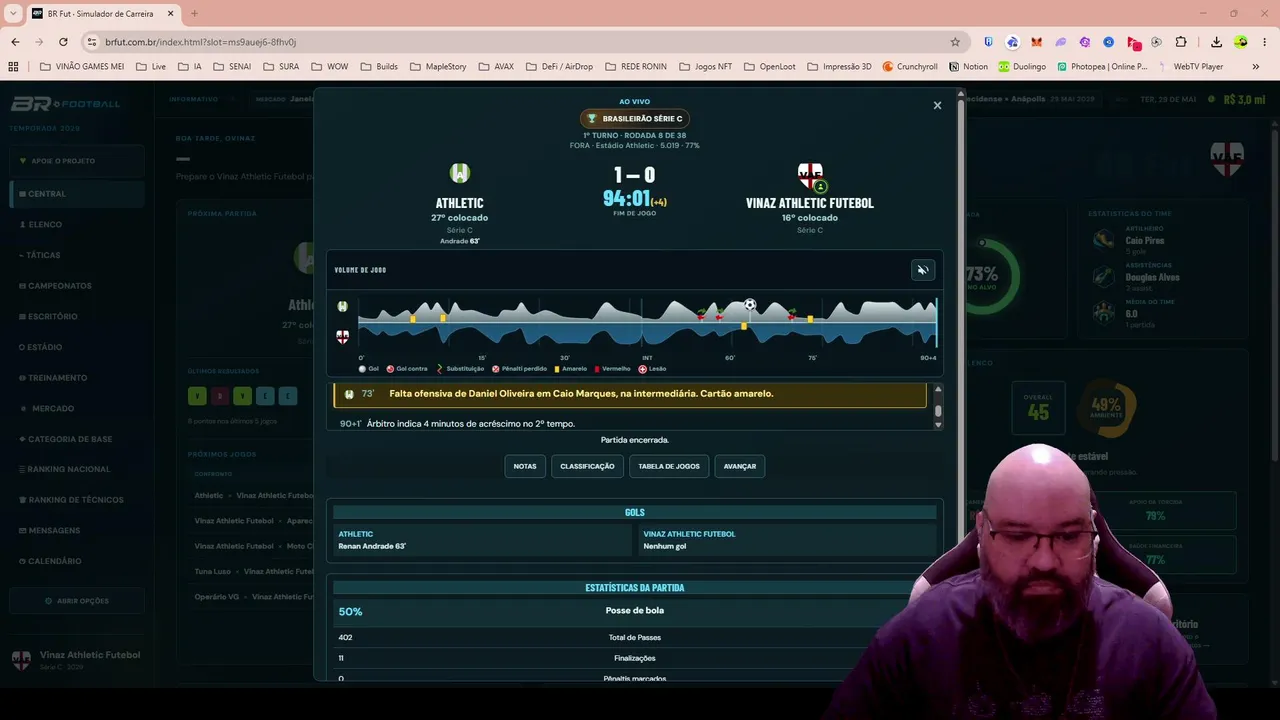Image resolution: width=1280 pixels, height=720 pixels.
Task: Open Central in the sidebar
Action: (x=77, y=194)
